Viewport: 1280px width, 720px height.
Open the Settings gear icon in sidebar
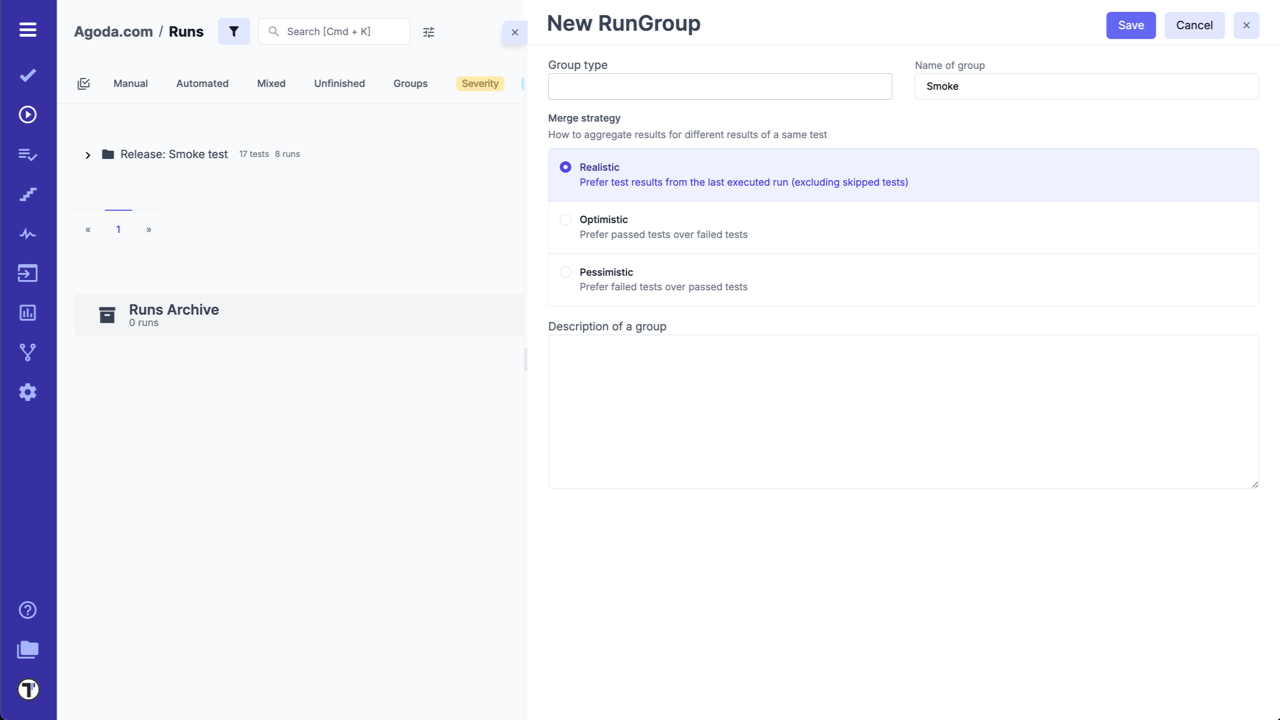pos(28,392)
